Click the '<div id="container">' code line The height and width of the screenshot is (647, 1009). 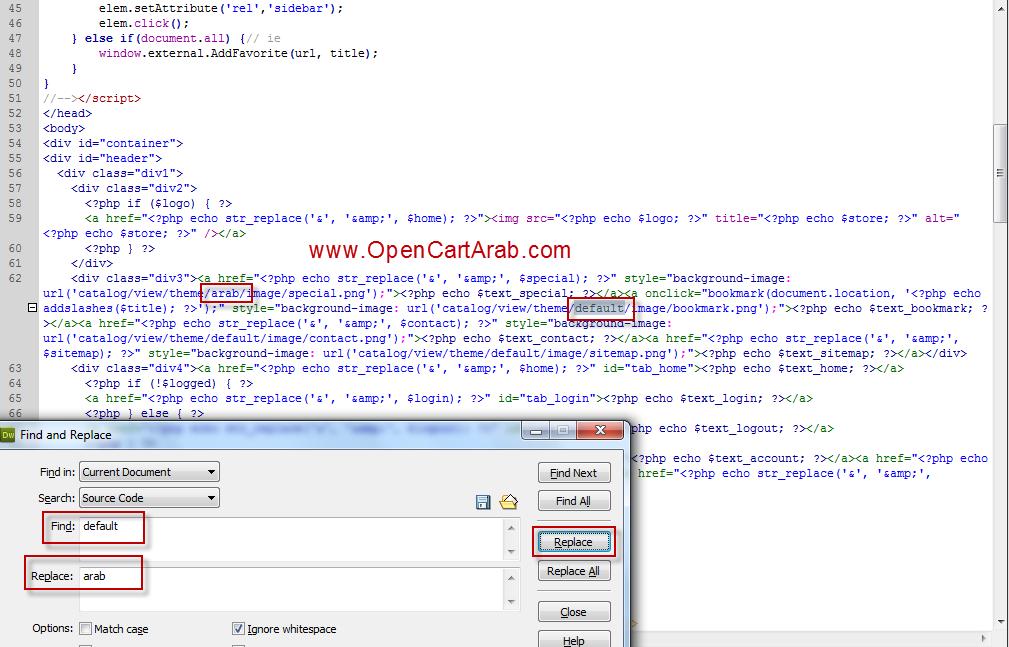[x=113, y=144]
